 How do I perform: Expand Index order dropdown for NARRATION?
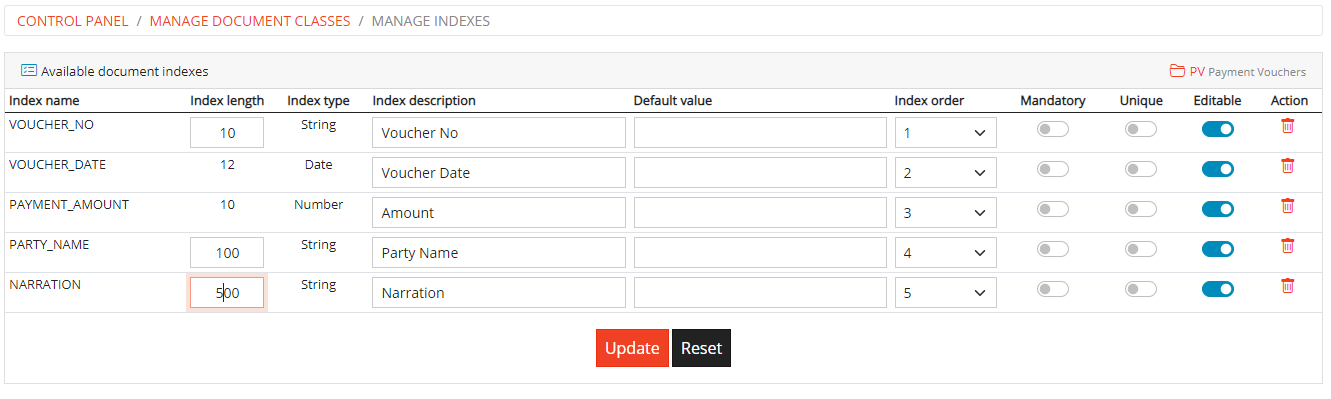click(x=945, y=293)
